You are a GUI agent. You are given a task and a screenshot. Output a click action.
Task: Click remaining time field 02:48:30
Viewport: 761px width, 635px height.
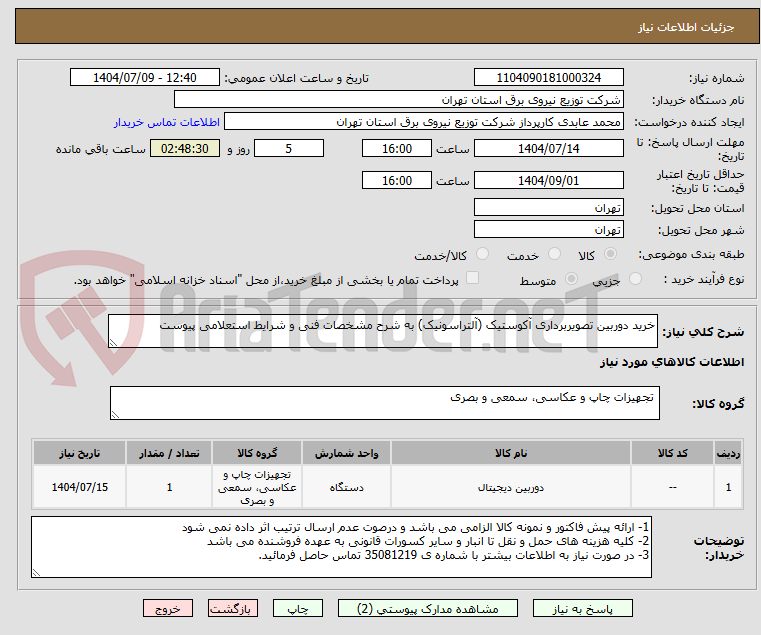click(185, 149)
